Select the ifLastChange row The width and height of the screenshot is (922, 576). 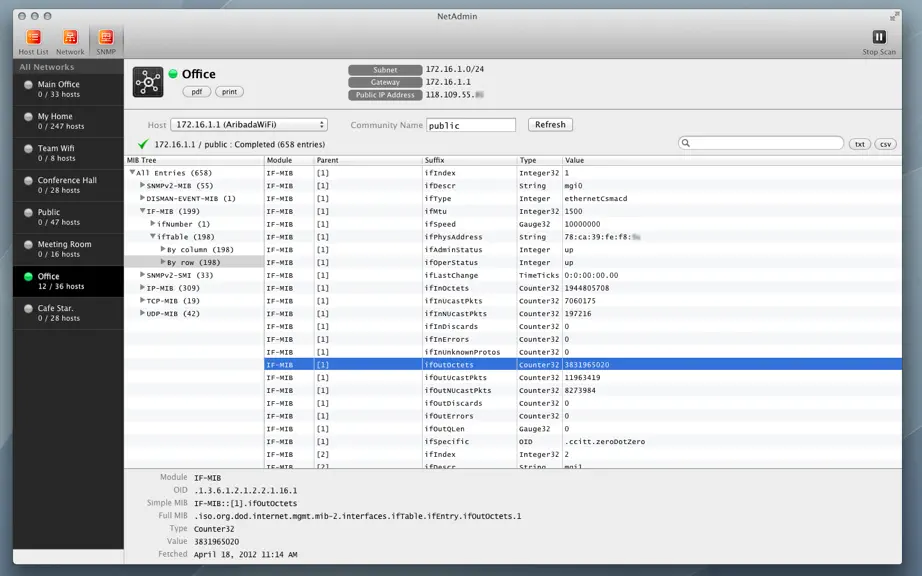(583, 275)
